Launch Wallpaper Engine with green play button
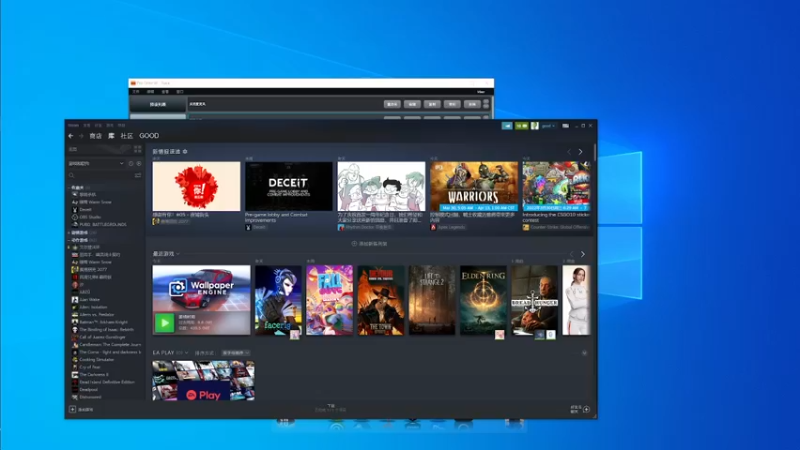Screen dimensions: 800x450 (164, 323)
